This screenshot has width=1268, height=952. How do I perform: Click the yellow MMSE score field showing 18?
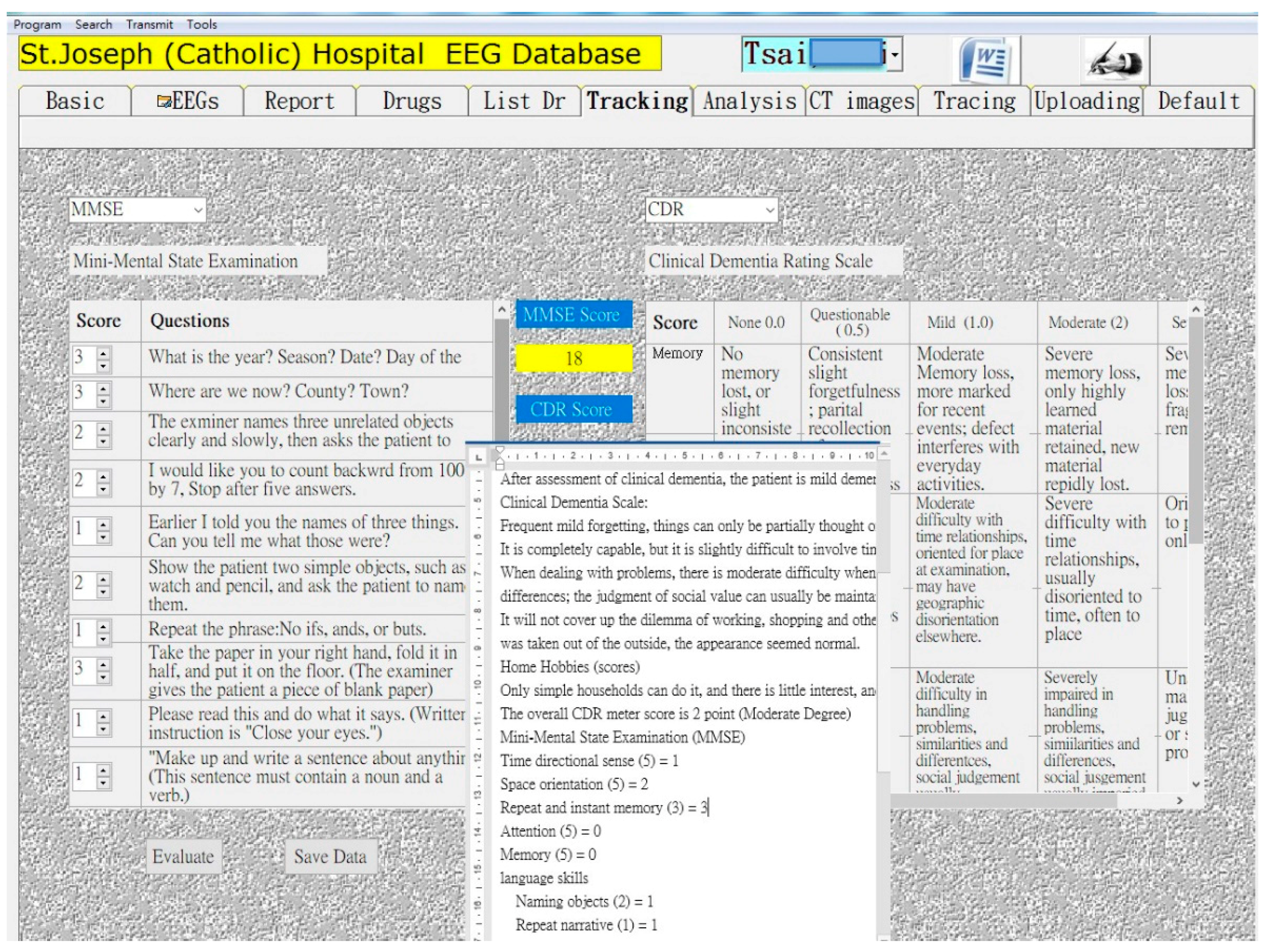tap(573, 359)
